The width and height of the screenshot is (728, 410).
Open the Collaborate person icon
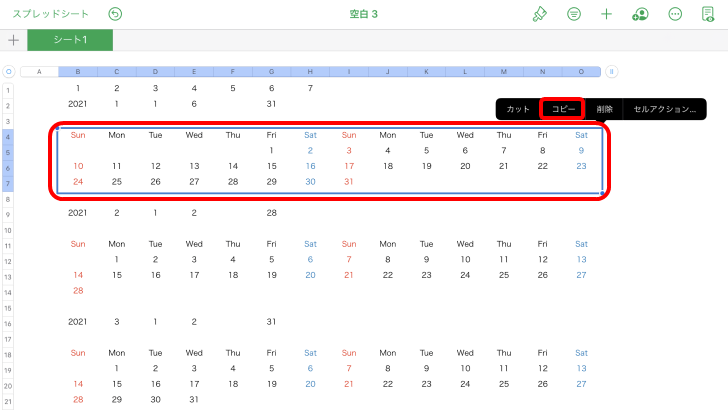(x=640, y=14)
